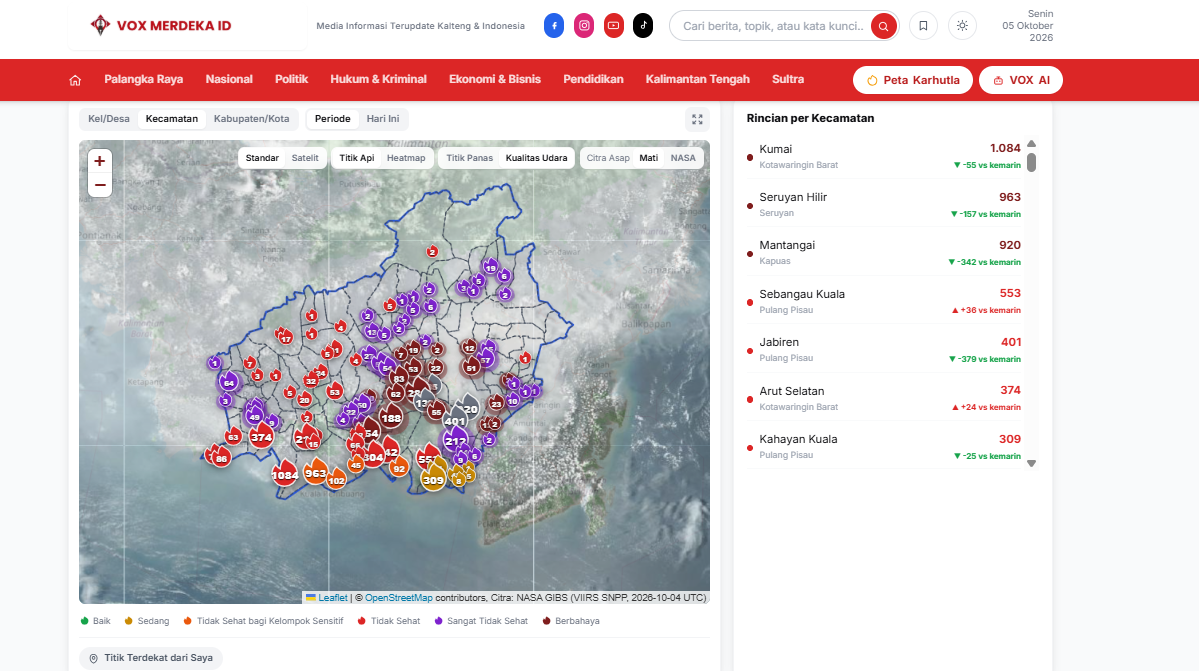Image resolution: width=1199 pixels, height=671 pixels.
Task: Open Nasional news section
Action: point(229,79)
